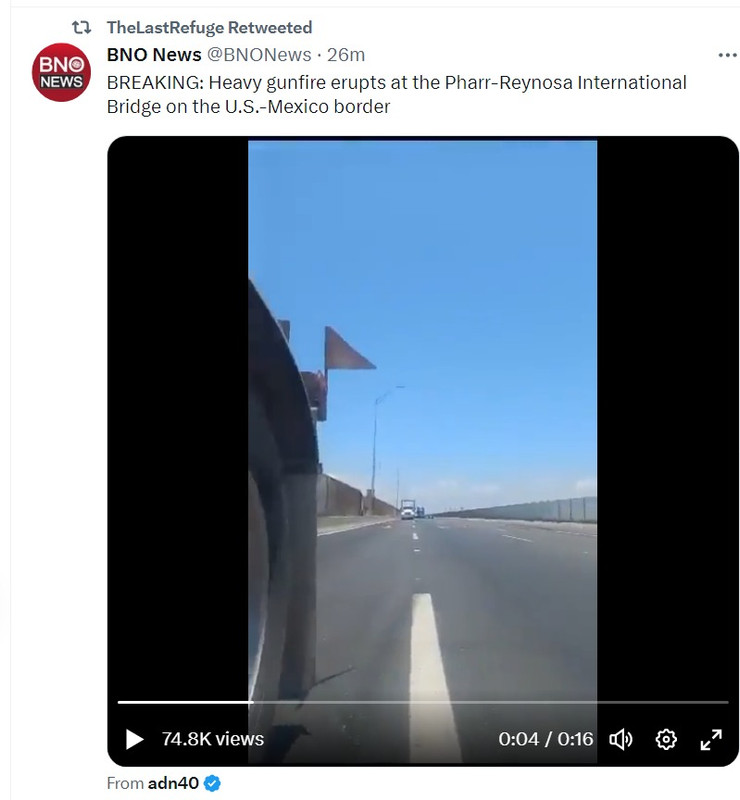Open TheLastRefuge Retweeted profile link
This screenshot has height=800, width=740.
click(x=209, y=27)
